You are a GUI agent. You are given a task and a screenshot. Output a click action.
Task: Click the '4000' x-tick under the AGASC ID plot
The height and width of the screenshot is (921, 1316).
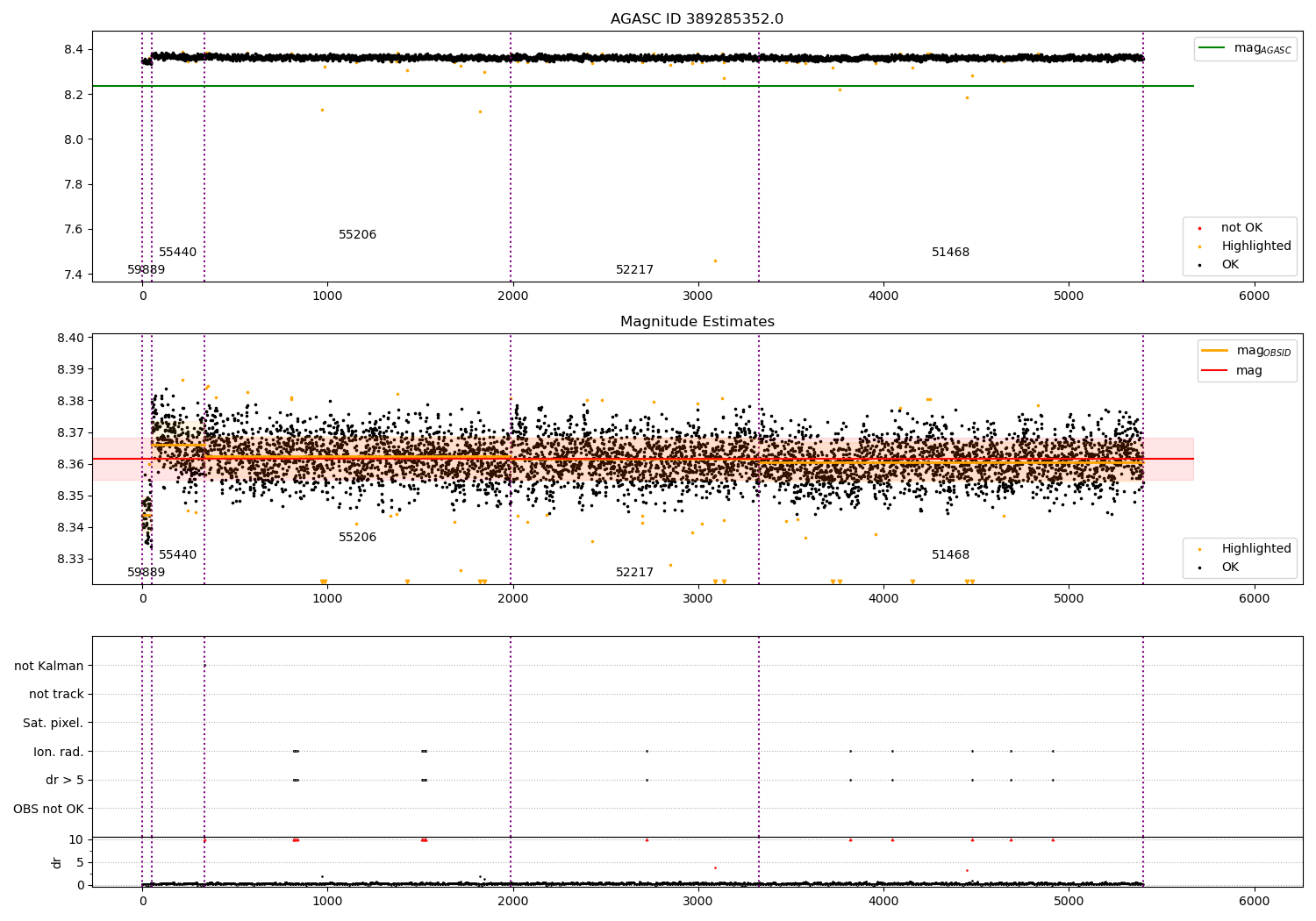[883, 296]
